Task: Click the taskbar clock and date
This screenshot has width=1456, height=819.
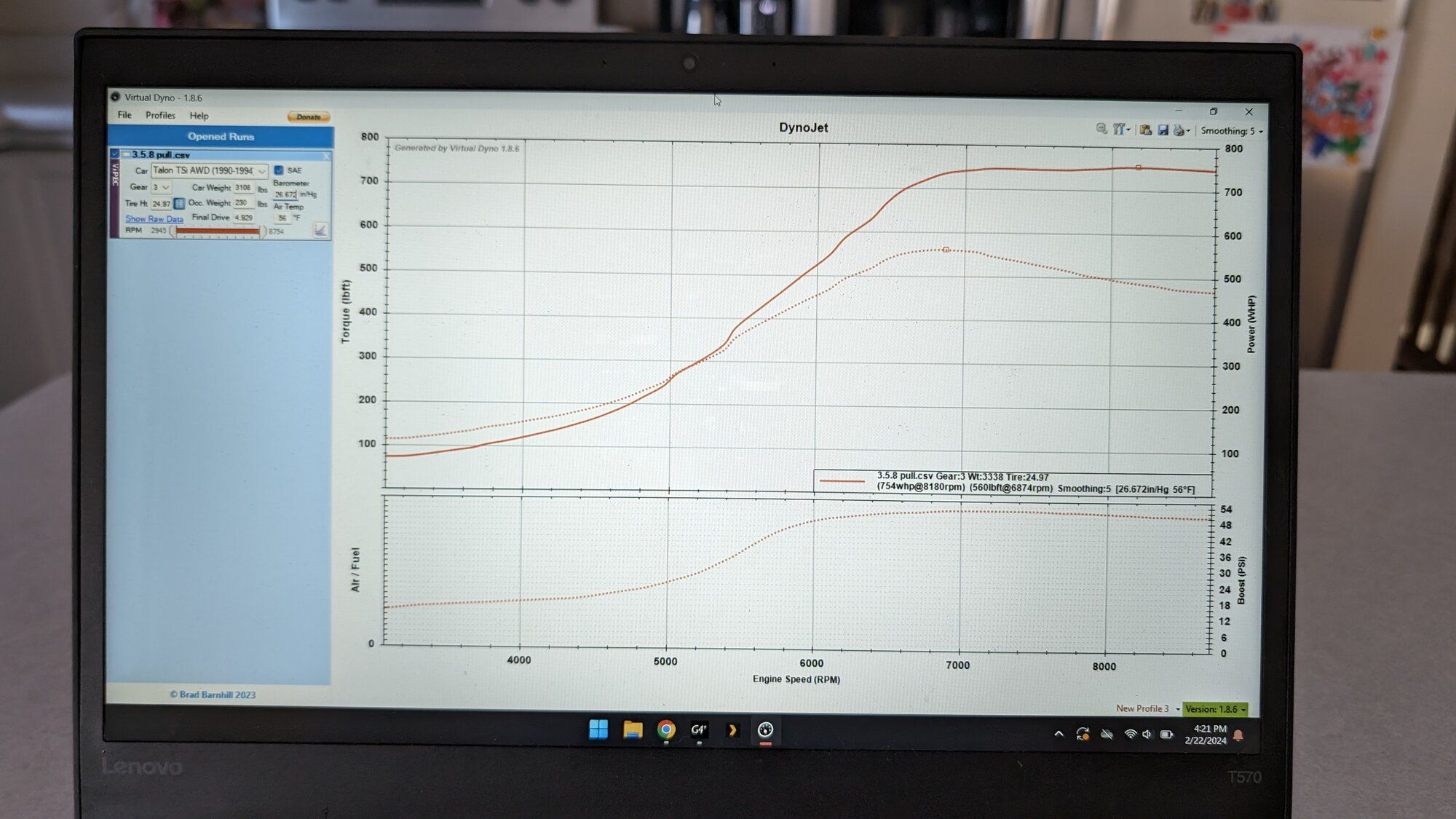Action: click(1205, 735)
